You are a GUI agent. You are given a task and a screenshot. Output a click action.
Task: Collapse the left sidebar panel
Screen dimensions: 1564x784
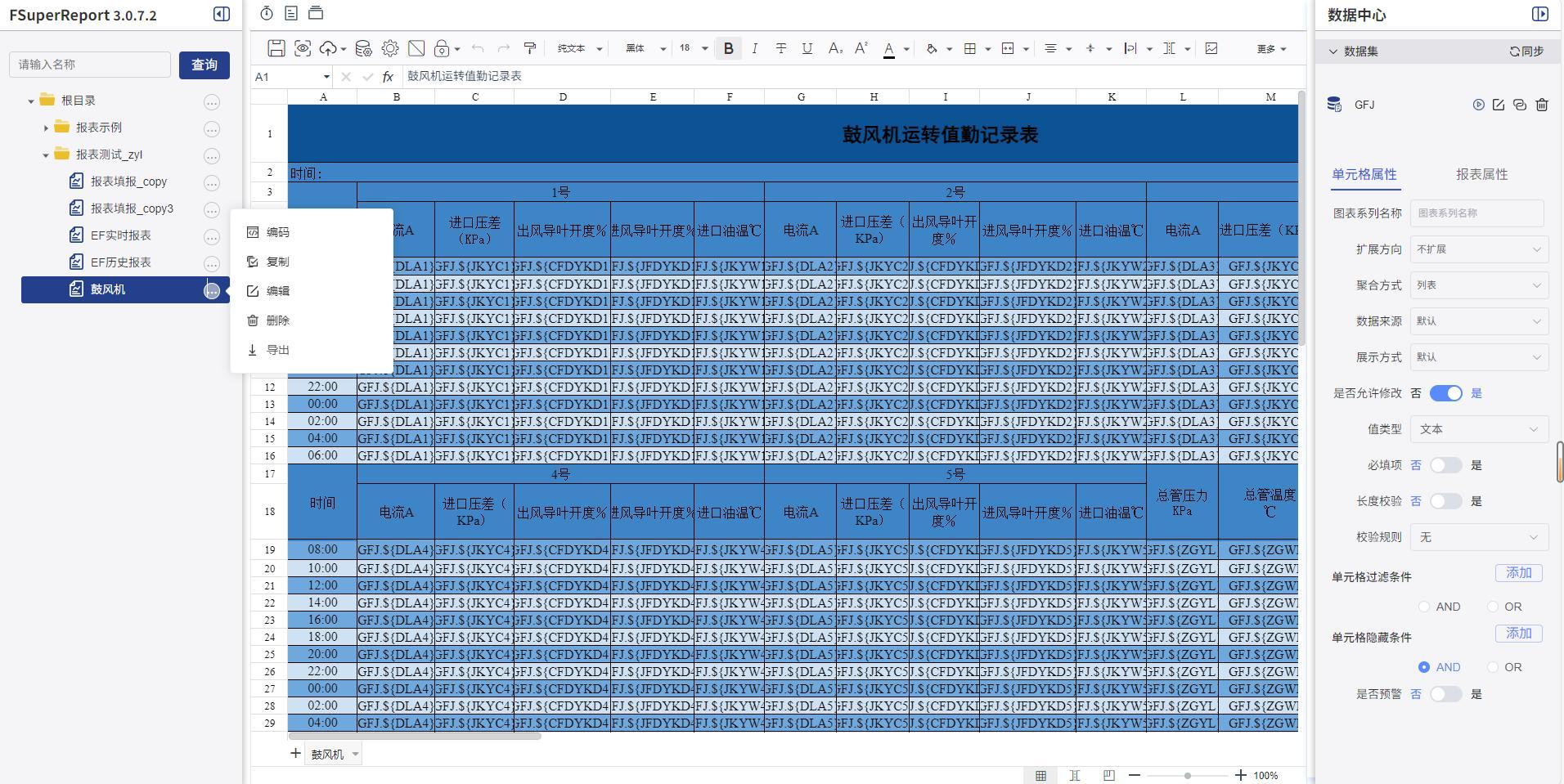[222, 14]
